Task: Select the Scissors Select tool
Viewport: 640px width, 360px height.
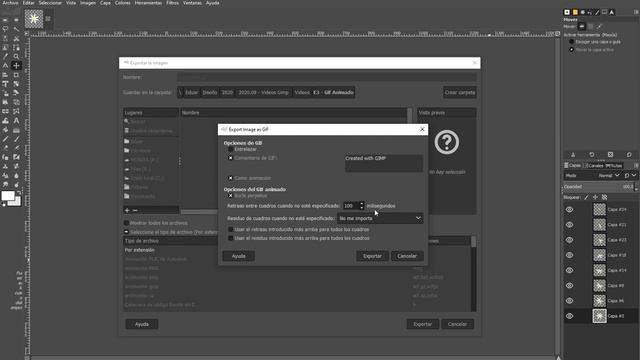Action: (16, 38)
